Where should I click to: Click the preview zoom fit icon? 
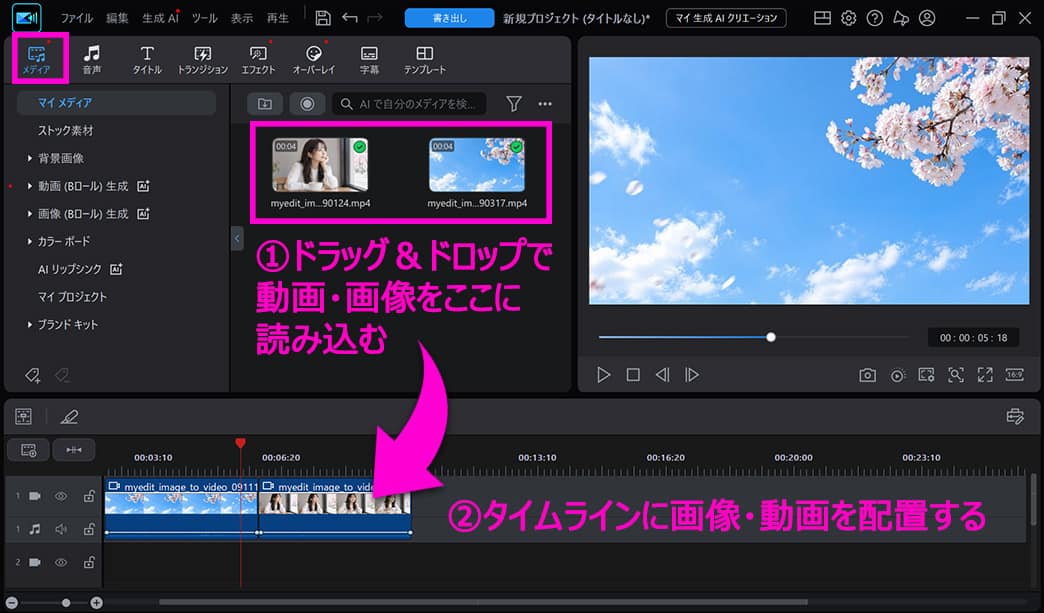(955, 375)
